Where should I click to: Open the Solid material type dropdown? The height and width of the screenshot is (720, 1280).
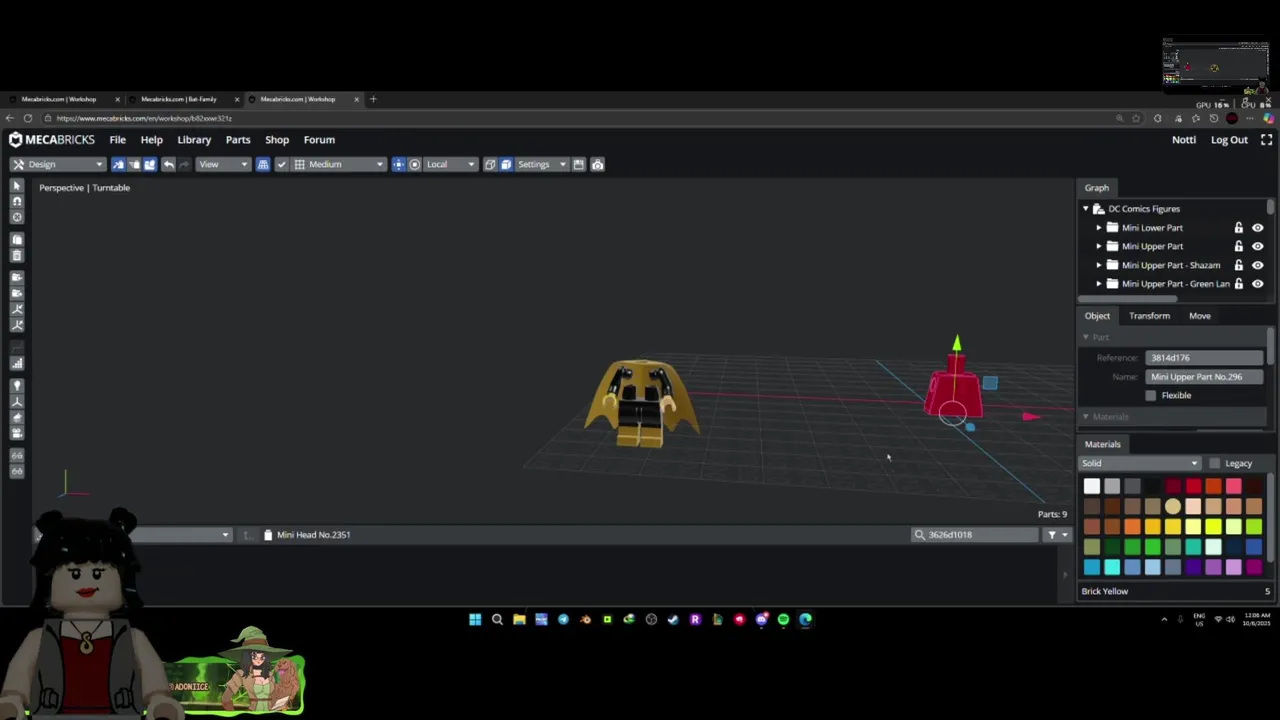[1139, 464]
